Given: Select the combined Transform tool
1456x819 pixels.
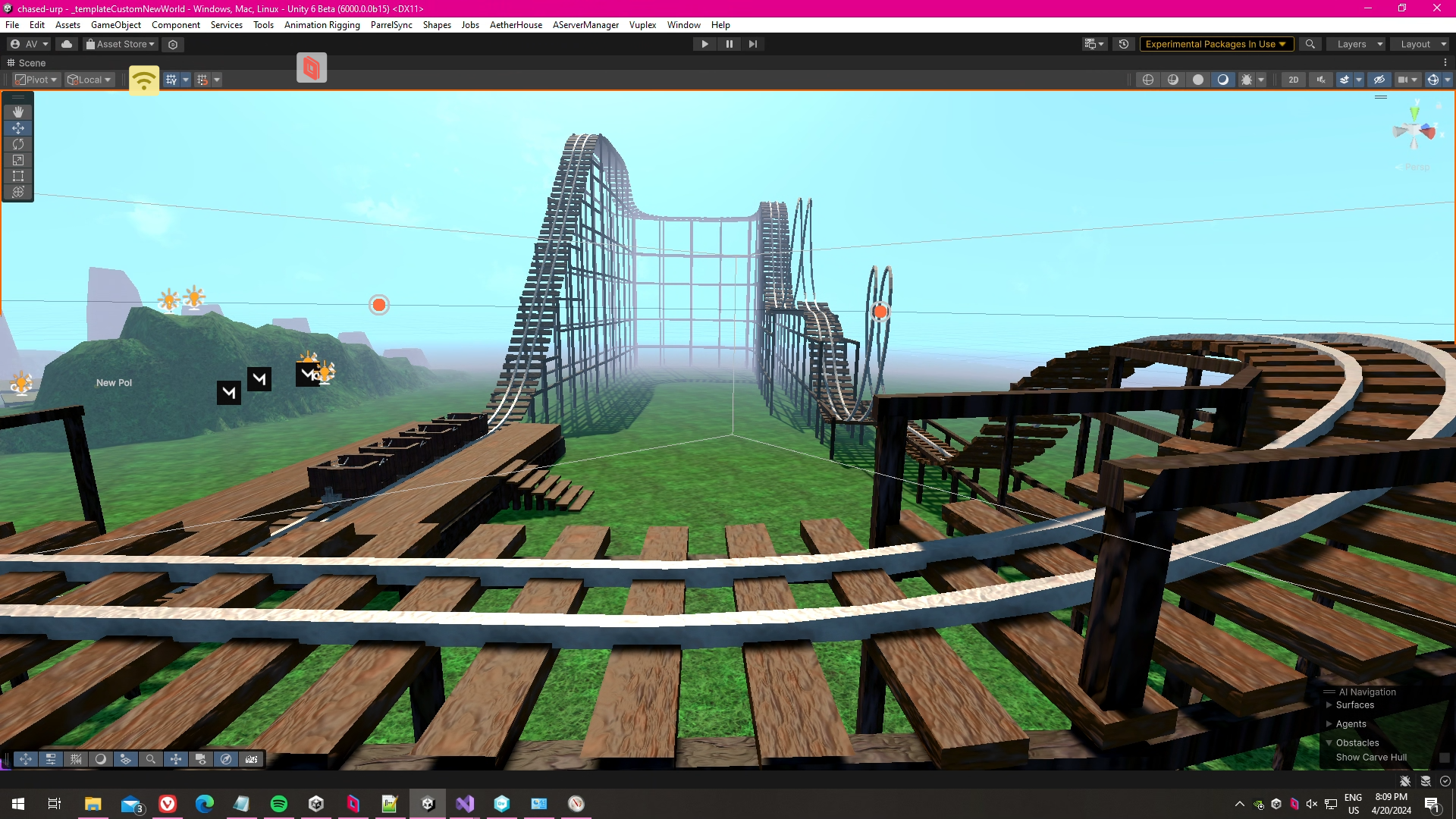Looking at the screenshot, I should tap(18, 192).
